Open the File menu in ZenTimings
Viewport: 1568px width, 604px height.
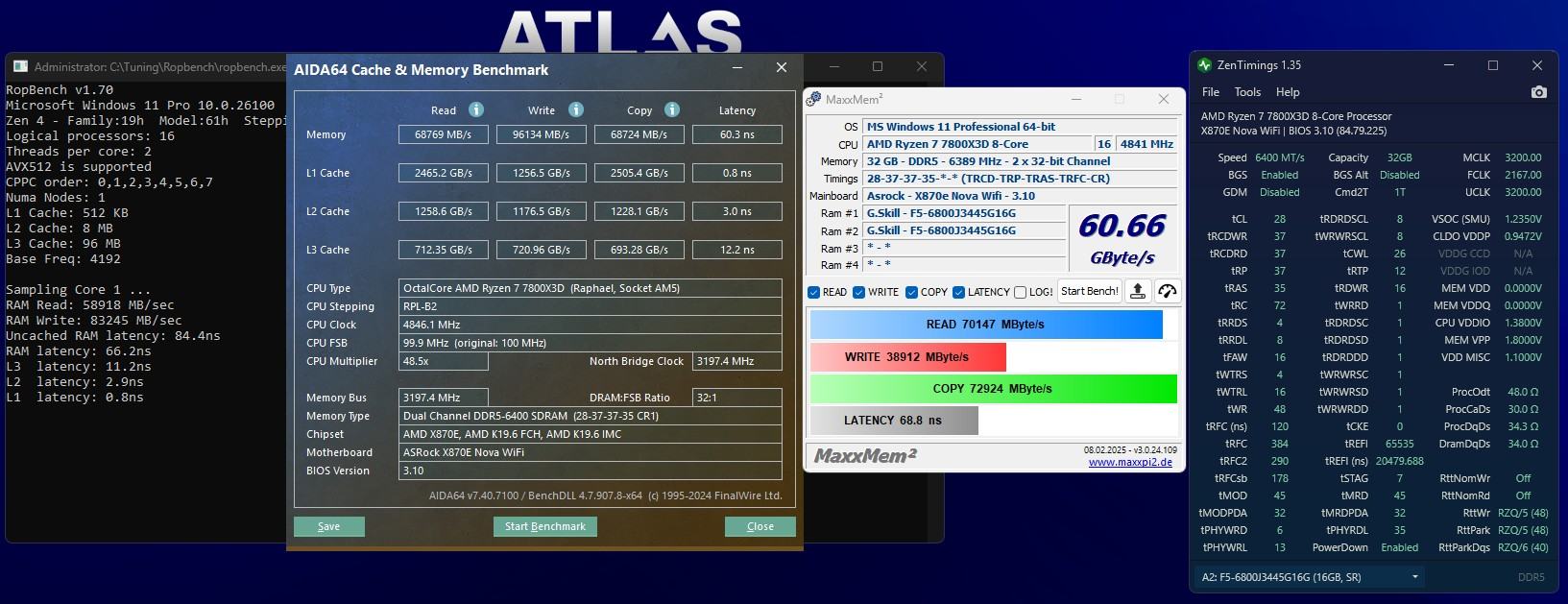coord(1211,92)
